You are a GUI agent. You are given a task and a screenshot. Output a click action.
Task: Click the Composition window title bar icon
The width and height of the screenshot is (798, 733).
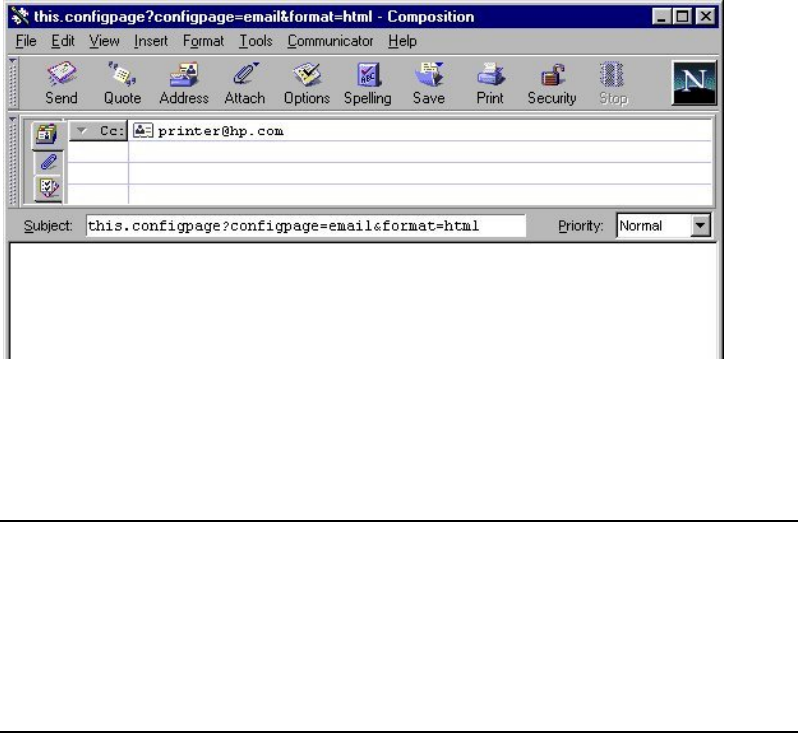click(20, 16)
